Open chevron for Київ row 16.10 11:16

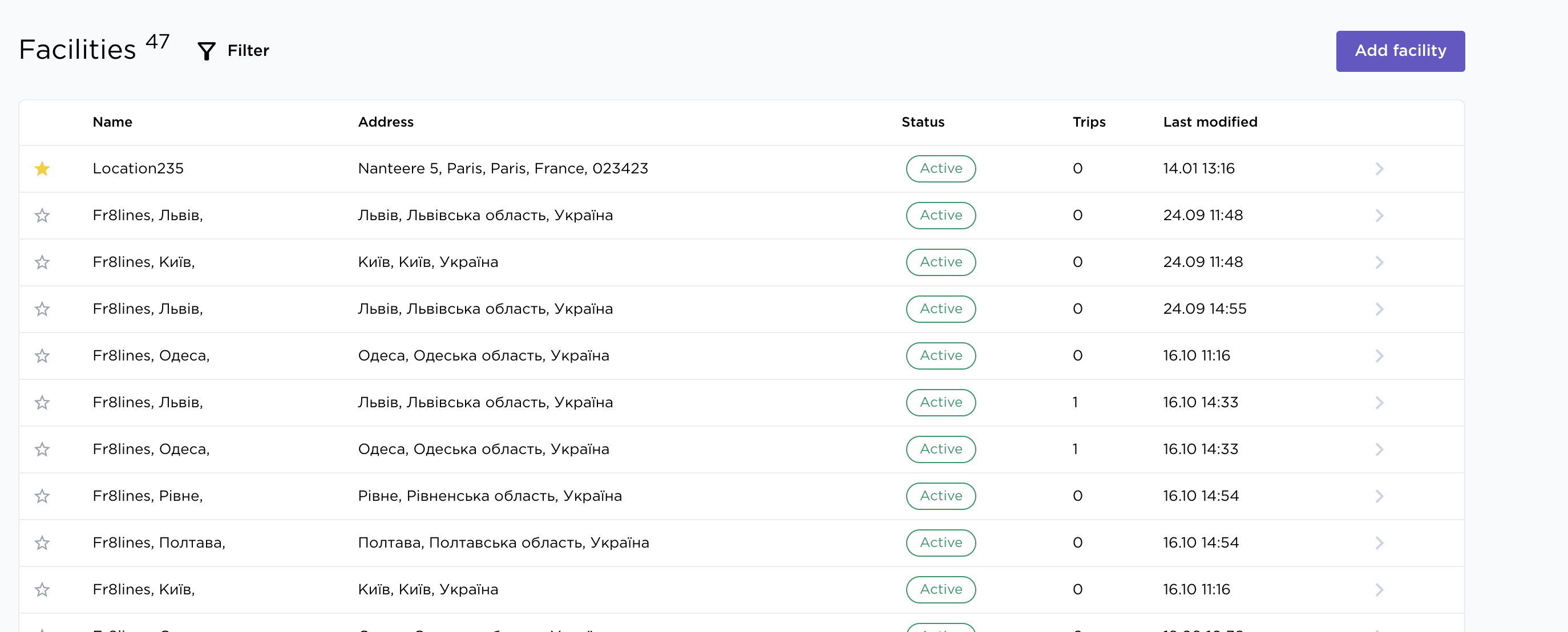tap(1379, 589)
